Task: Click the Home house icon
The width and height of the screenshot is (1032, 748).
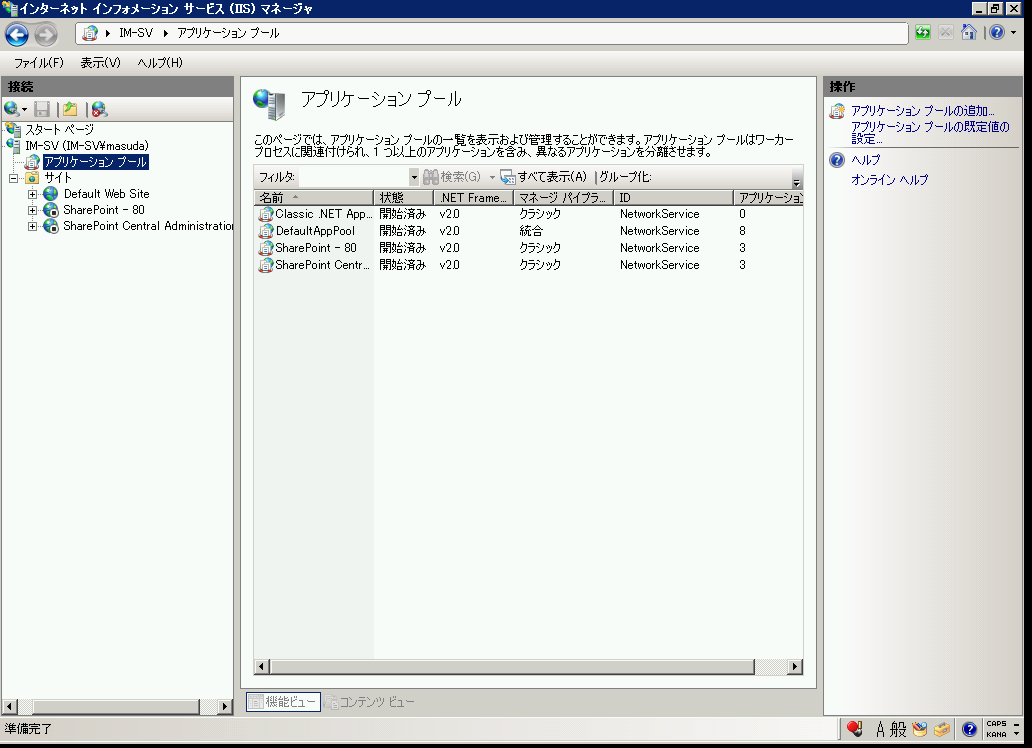Action: pos(968,33)
